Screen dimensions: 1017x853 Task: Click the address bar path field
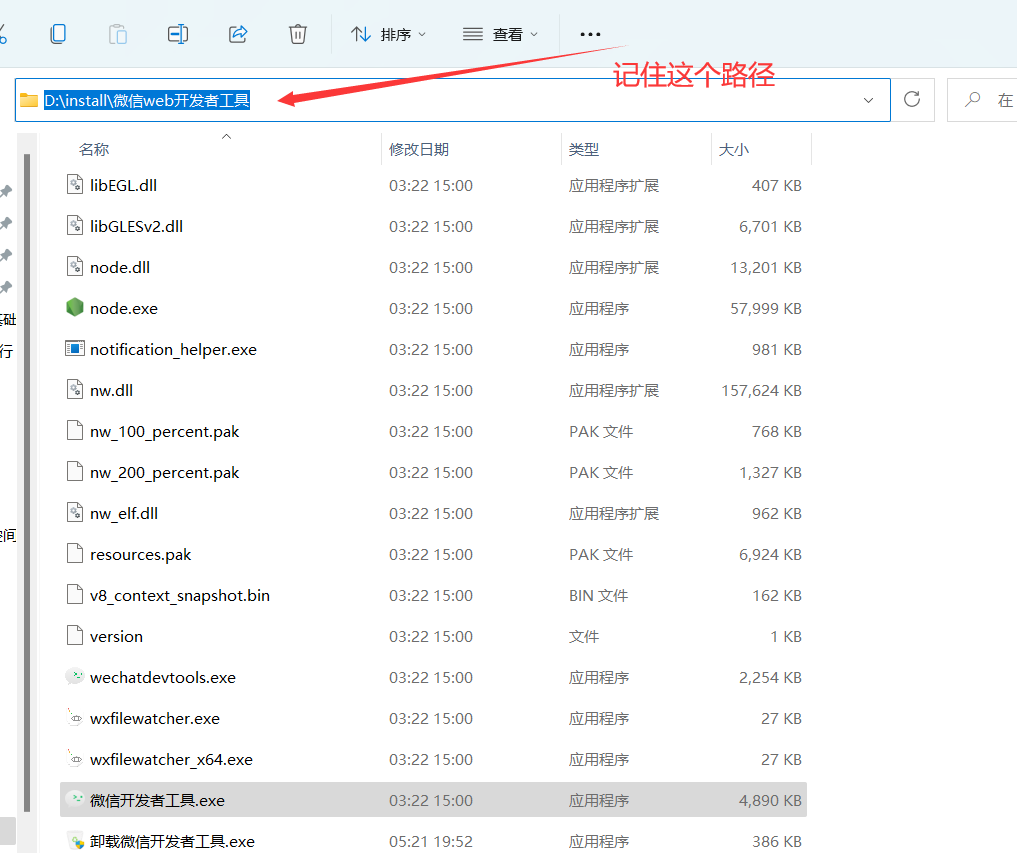pyautogui.click(x=453, y=100)
